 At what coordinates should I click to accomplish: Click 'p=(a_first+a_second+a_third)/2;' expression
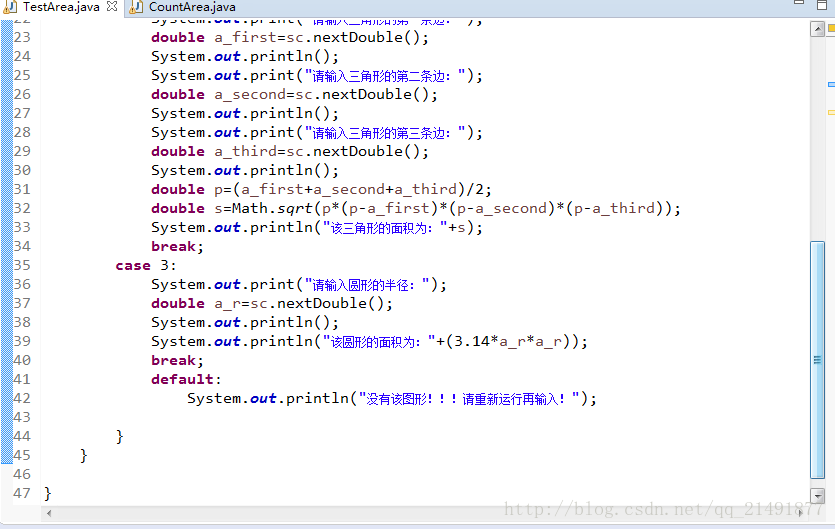click(x=353, y=190)
